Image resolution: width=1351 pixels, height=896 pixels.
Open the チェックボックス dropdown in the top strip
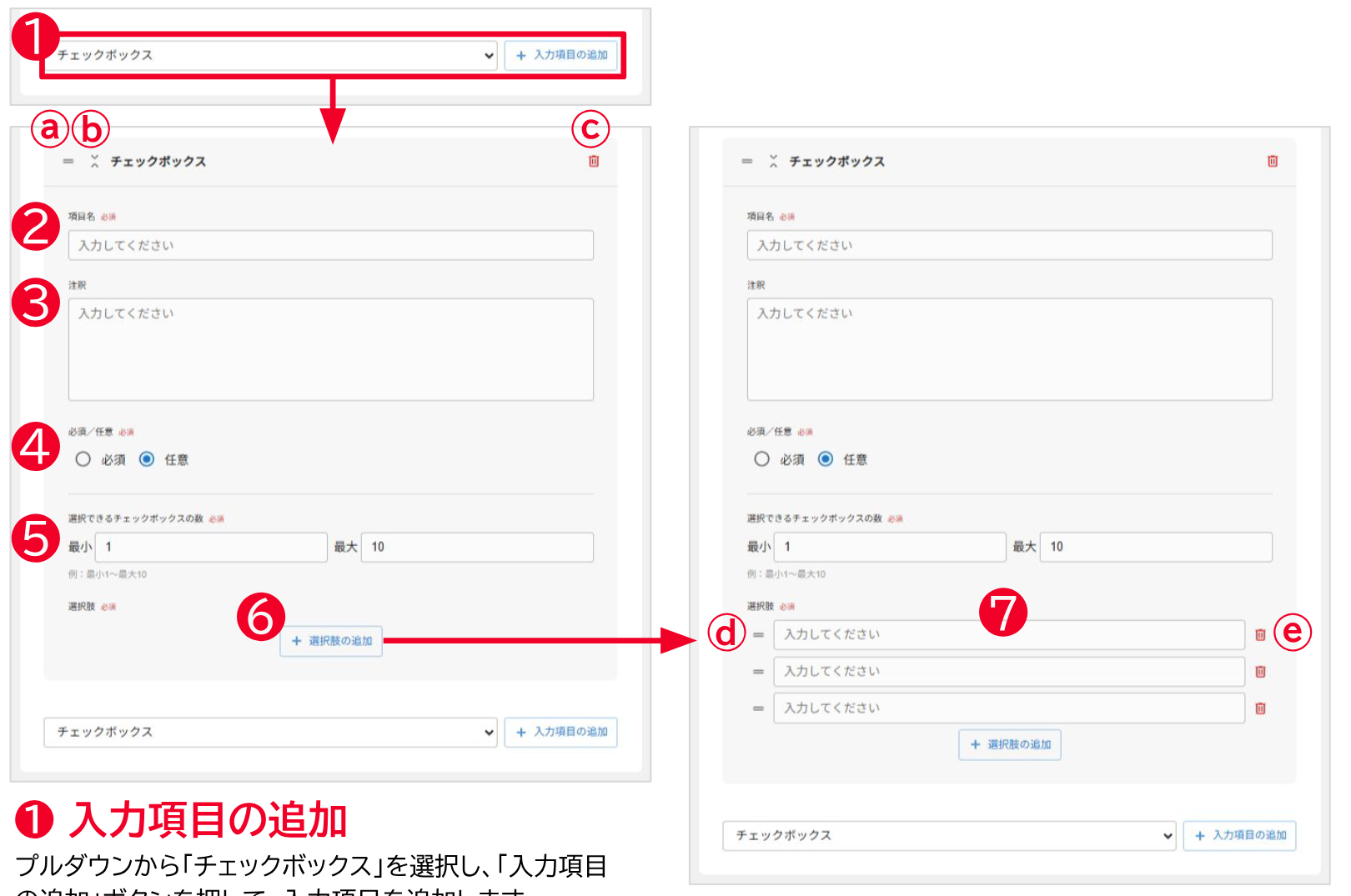[271, 56]
